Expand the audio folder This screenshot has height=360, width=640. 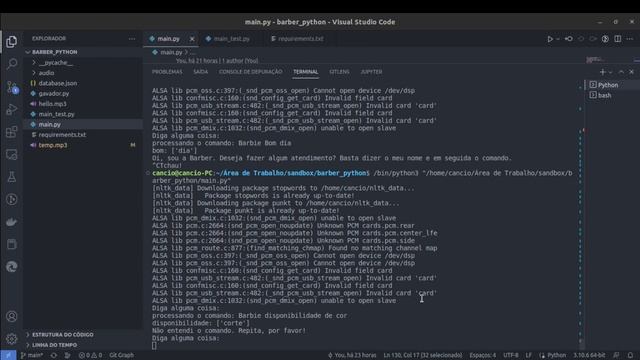(x=83, y=73)
